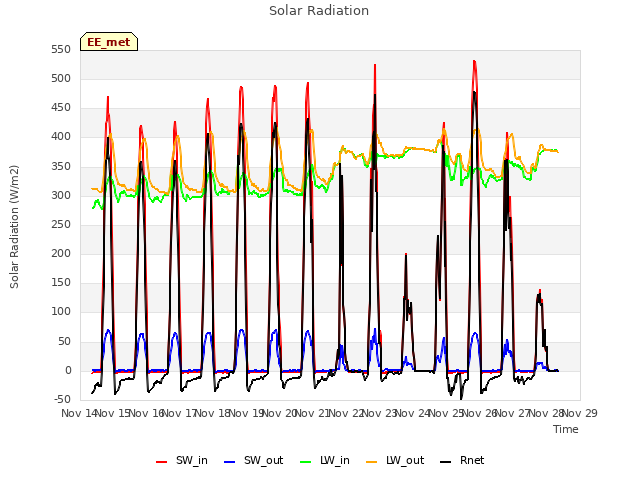Click the 150 y-axis tick label
The height and width of the screenshot is (480, 640).
click(x=61, y=283)
